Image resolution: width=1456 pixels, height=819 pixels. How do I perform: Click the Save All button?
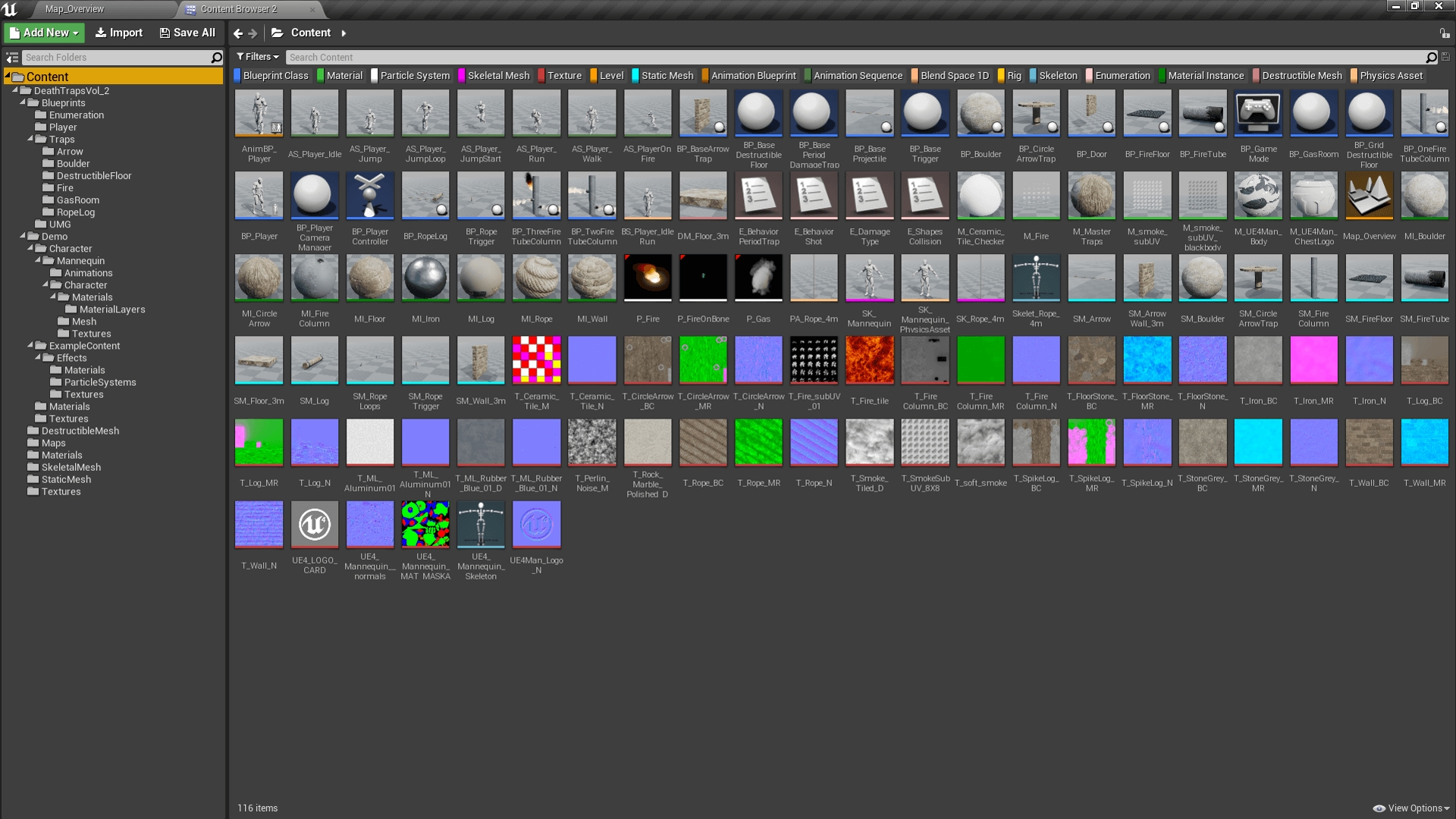[187, 33]
